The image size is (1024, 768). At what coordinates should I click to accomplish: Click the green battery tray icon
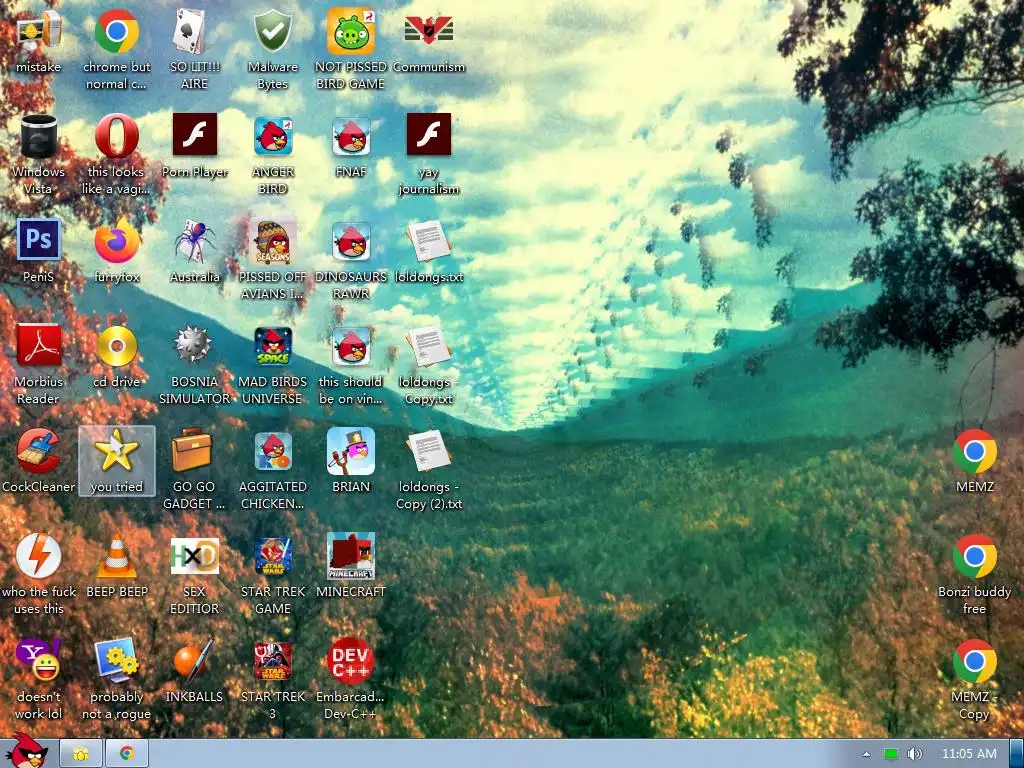pos(891,754)
